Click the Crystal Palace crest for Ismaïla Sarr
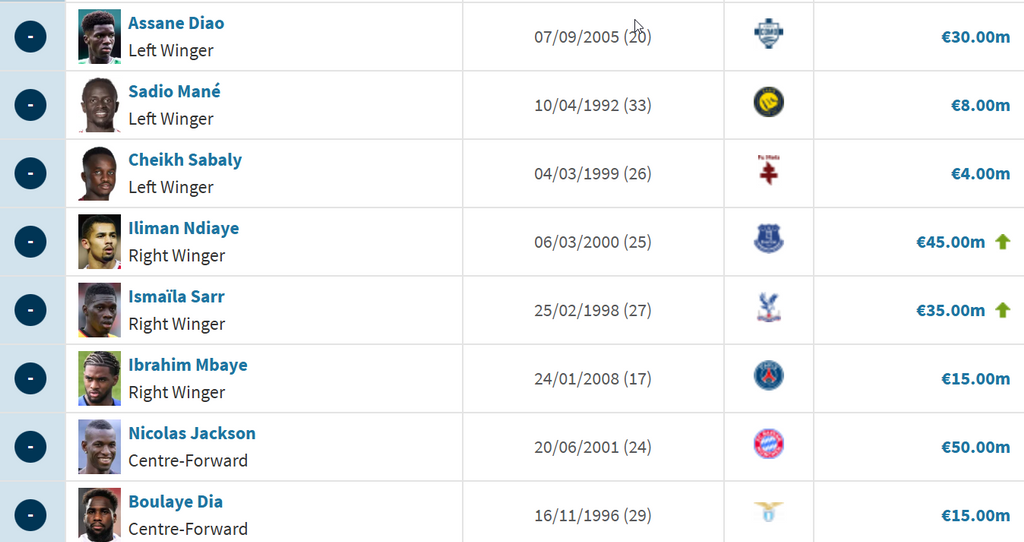 pos(768,309)
